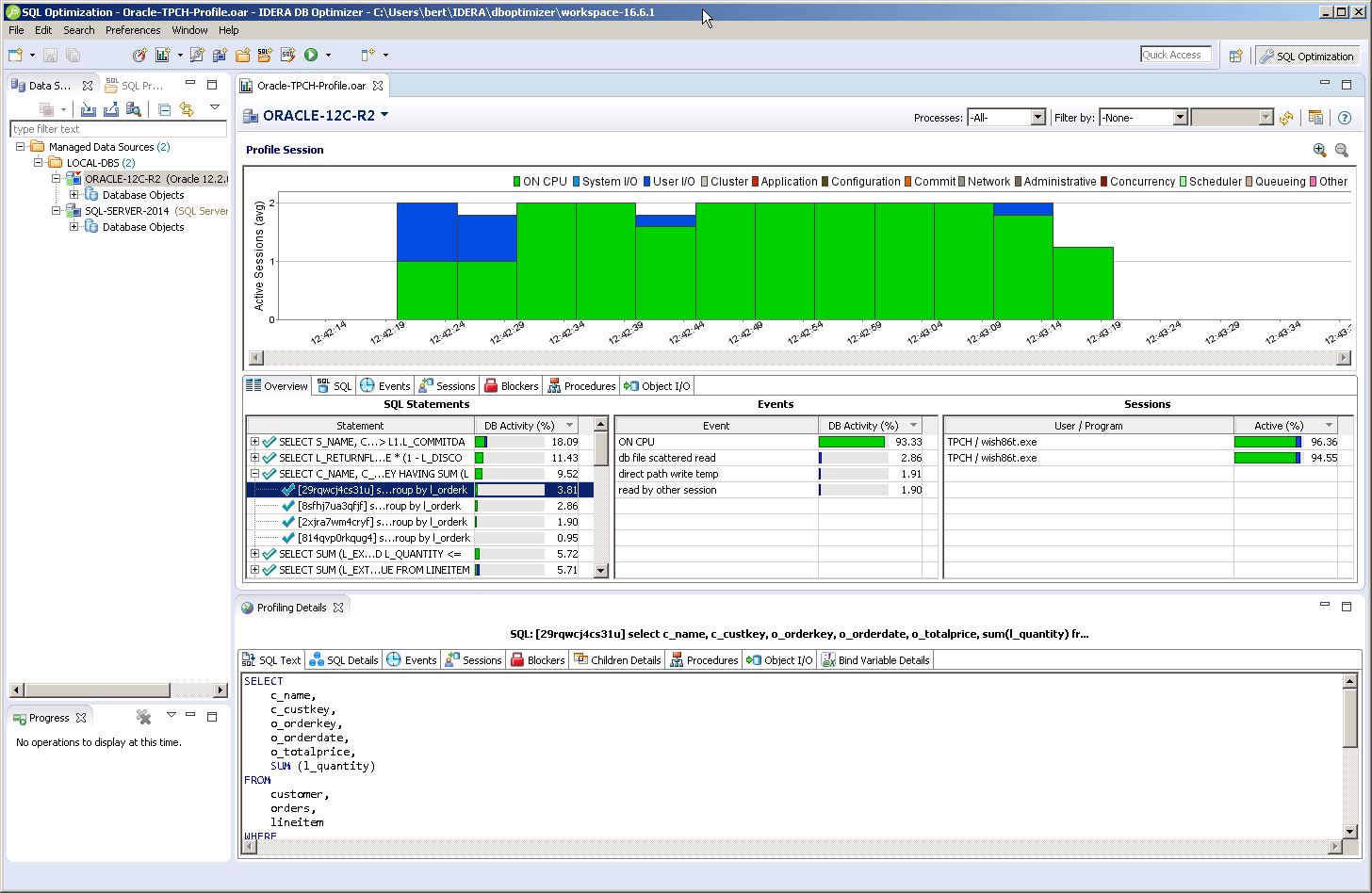The image size is (1372, 893).
Task: Click the new SQL project folder icon
Action: click(265, 56)
